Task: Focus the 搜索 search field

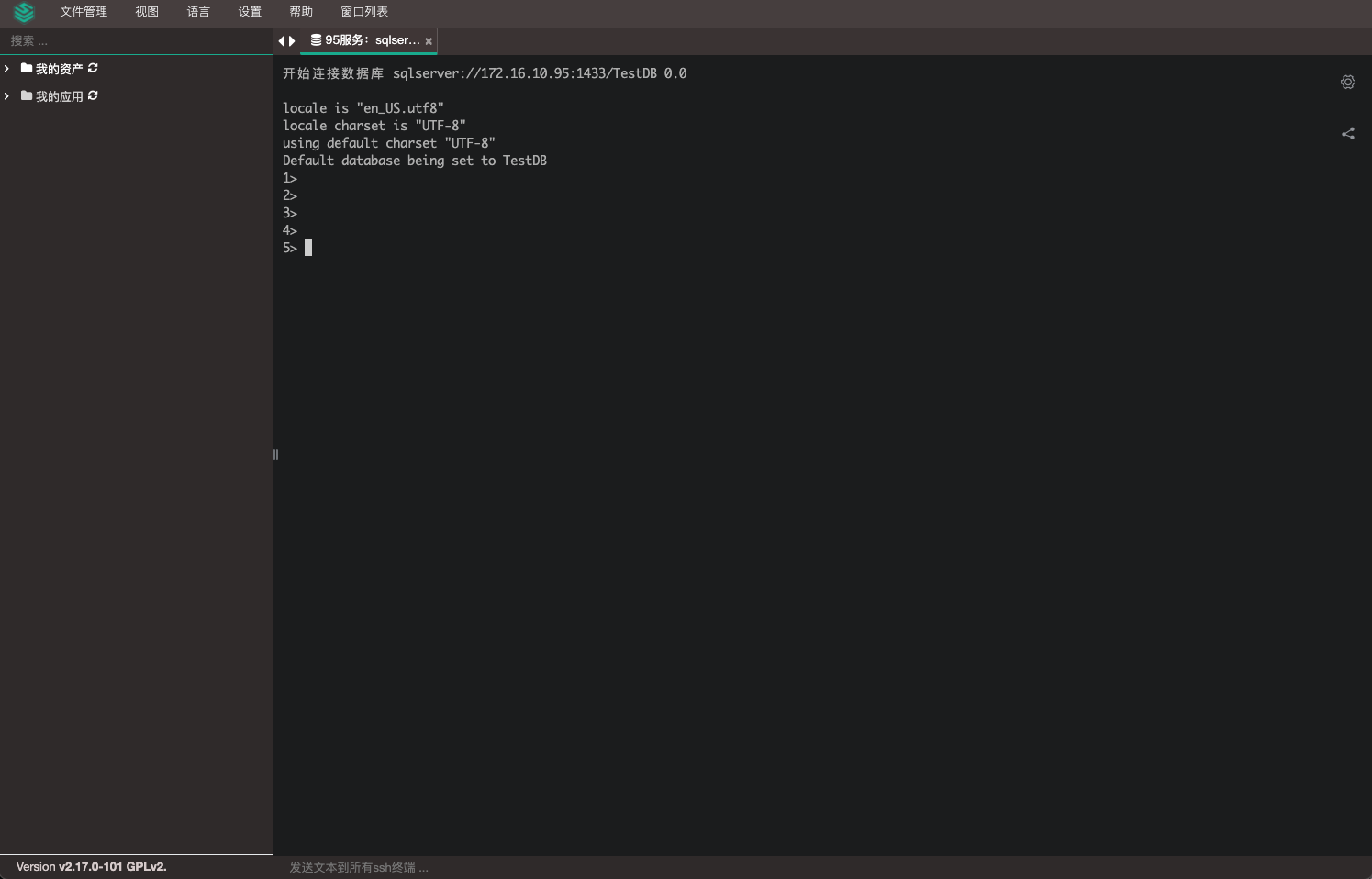Action: (137, 41)
